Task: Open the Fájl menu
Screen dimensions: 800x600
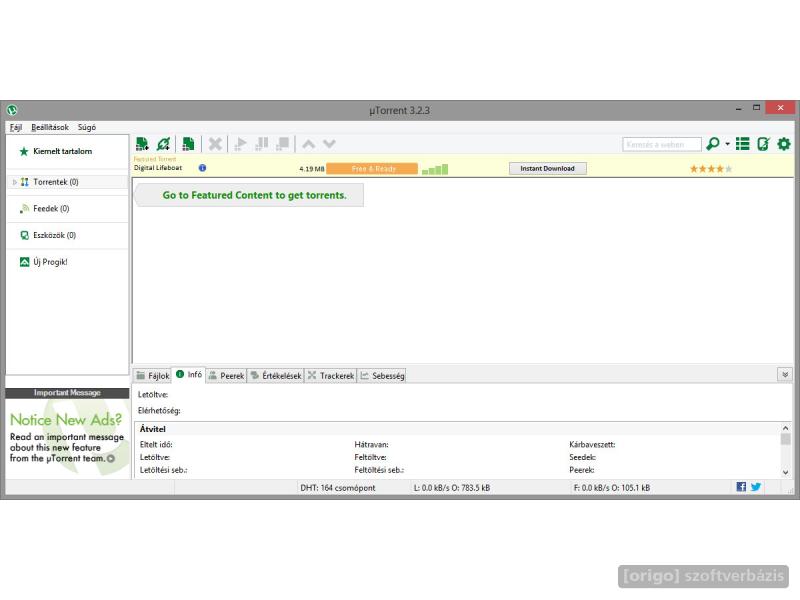Action: point(16,127)
